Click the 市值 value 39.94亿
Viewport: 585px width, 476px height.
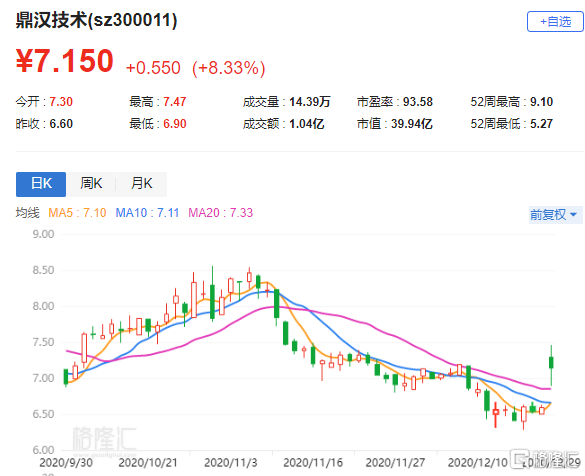(x=412, y=123)
